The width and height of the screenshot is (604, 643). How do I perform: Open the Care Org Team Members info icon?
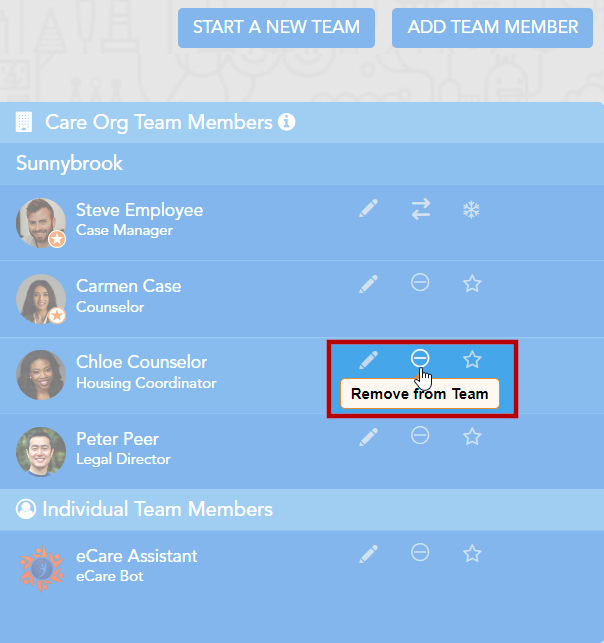287,122
